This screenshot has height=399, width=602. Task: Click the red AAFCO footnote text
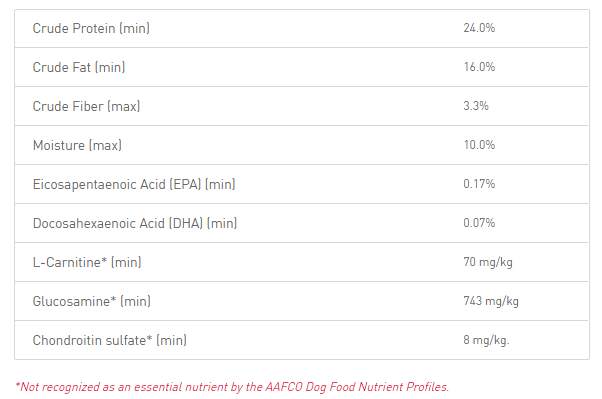point(232,387)
